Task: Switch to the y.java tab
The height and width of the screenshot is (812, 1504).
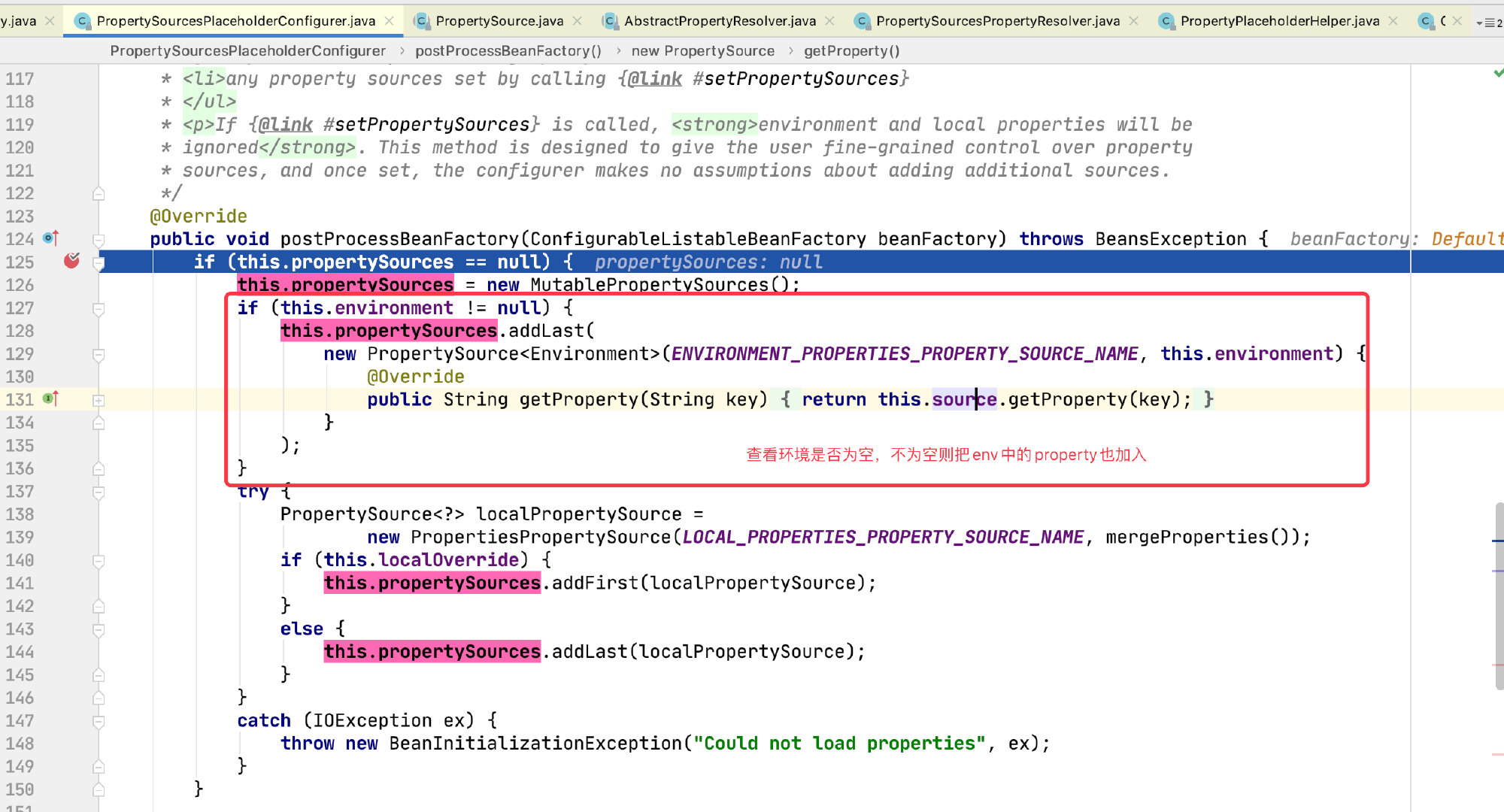Action: coord(18,21)
